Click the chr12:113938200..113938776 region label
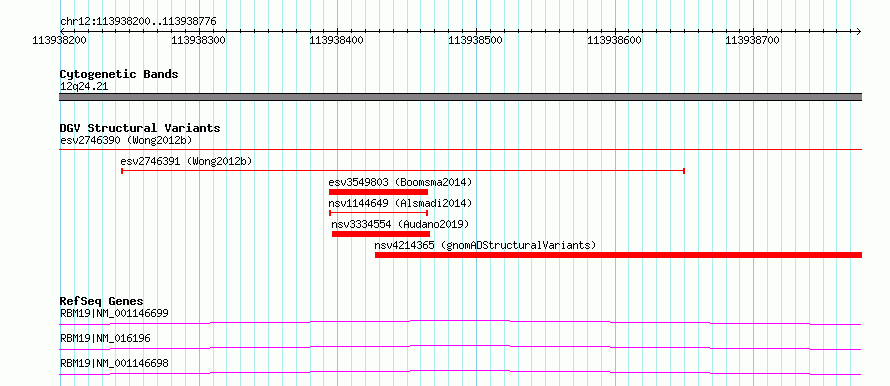The width and height of the screenshot is (890, 386). click(x=138, y=22)
